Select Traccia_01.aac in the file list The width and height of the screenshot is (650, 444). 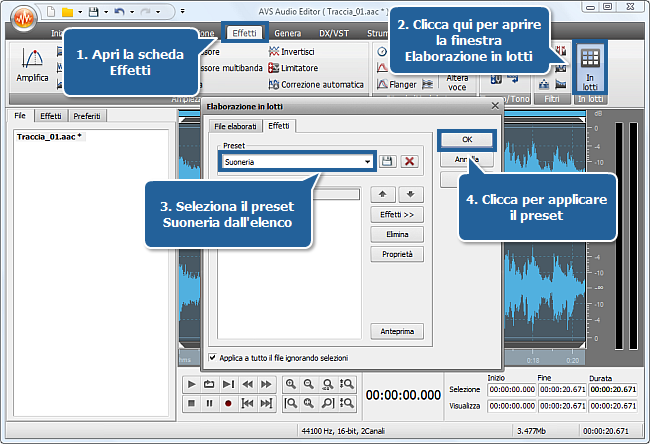tap(48, 135)
